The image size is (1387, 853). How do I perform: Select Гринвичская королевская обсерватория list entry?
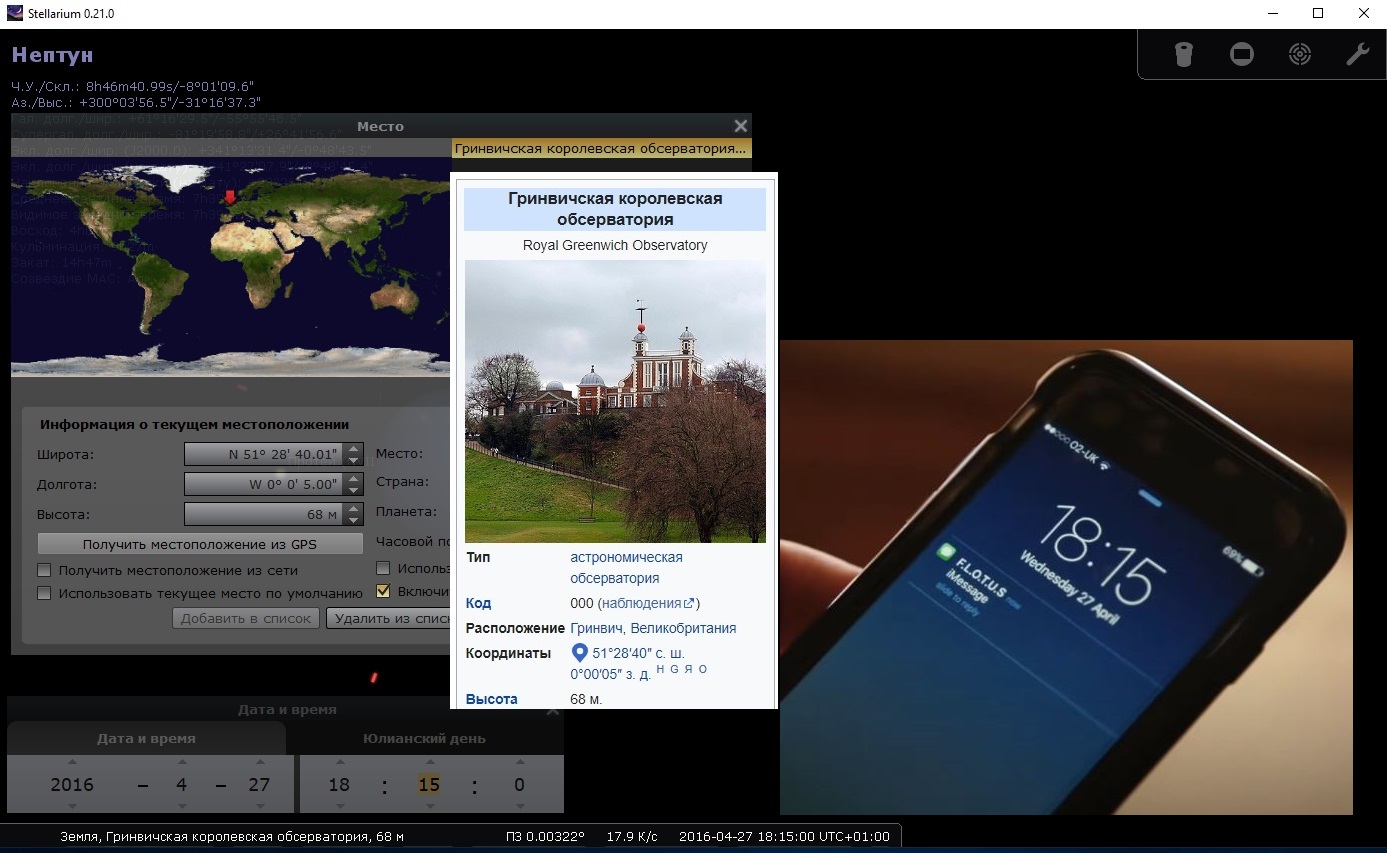coord(601,149)
